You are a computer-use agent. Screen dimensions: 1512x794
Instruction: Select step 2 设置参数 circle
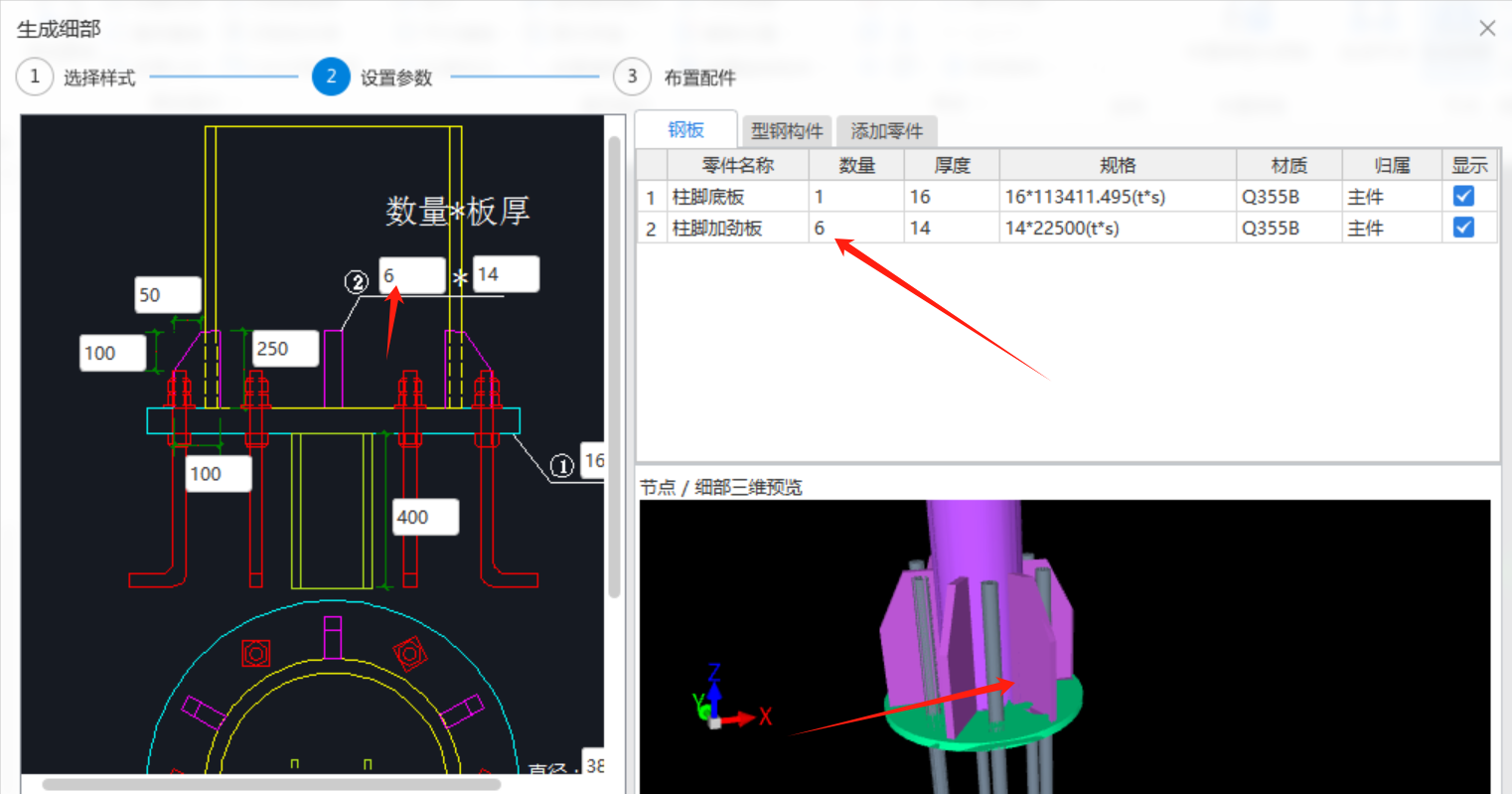331,77
